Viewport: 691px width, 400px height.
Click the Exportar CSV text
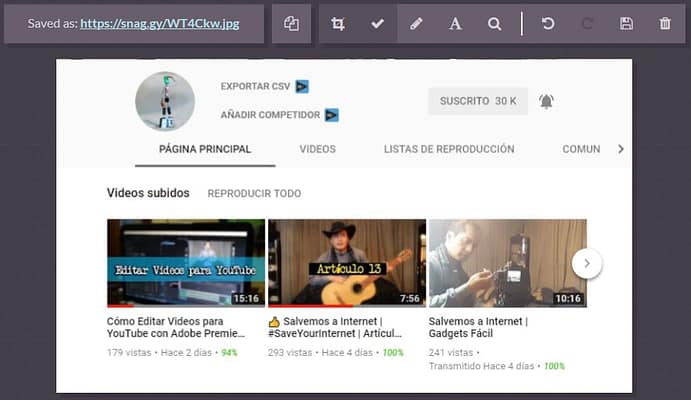[x=255, y=86]
